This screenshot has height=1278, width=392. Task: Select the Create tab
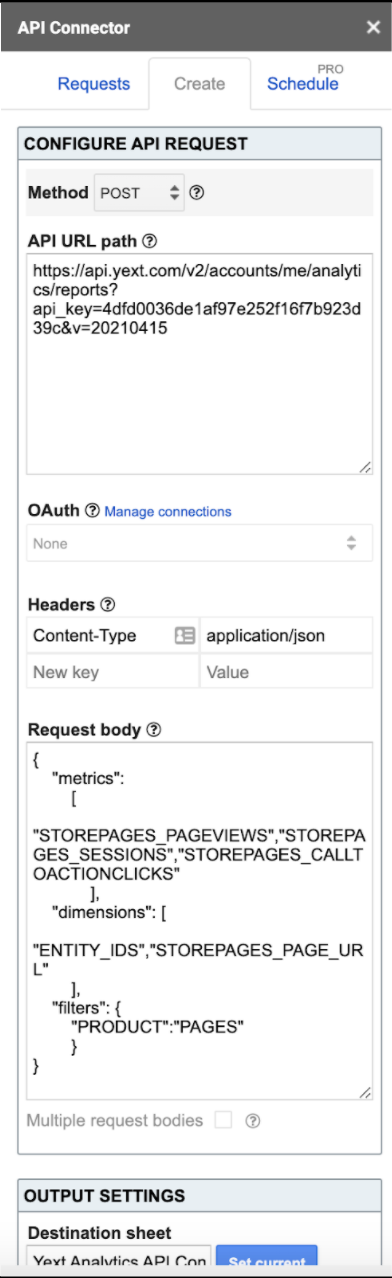(x=199, y=84)
